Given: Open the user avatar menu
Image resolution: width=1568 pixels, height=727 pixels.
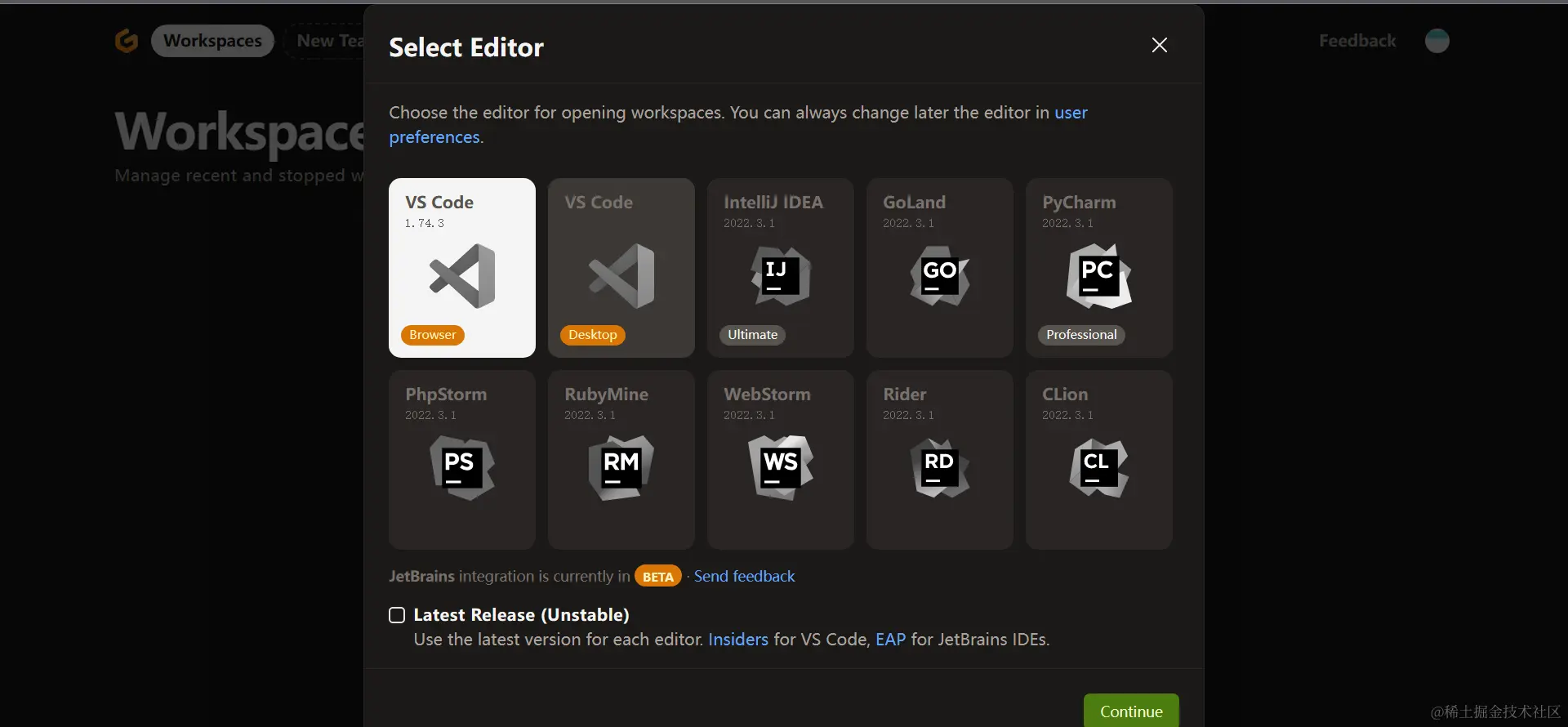Looking at the screenshot, I should click(1437, 41).
